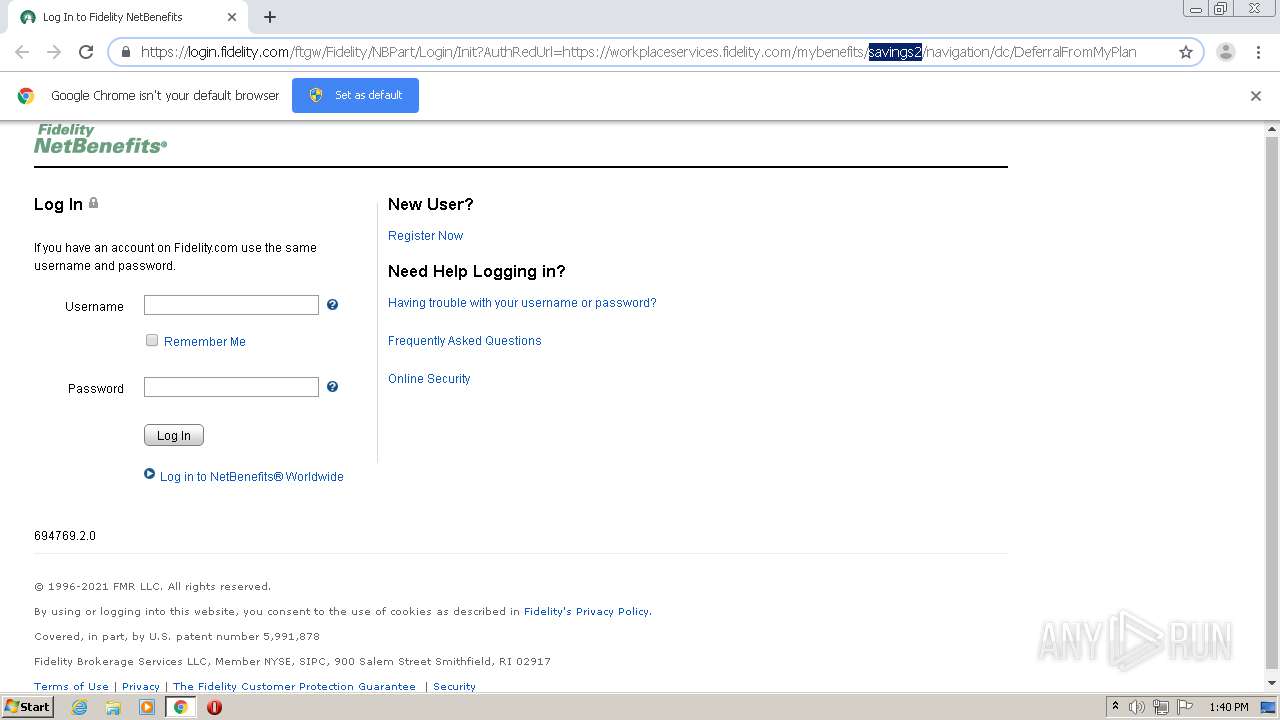
Task: Show hidden tray icons arrow
Action: [x=1115, y=707]
